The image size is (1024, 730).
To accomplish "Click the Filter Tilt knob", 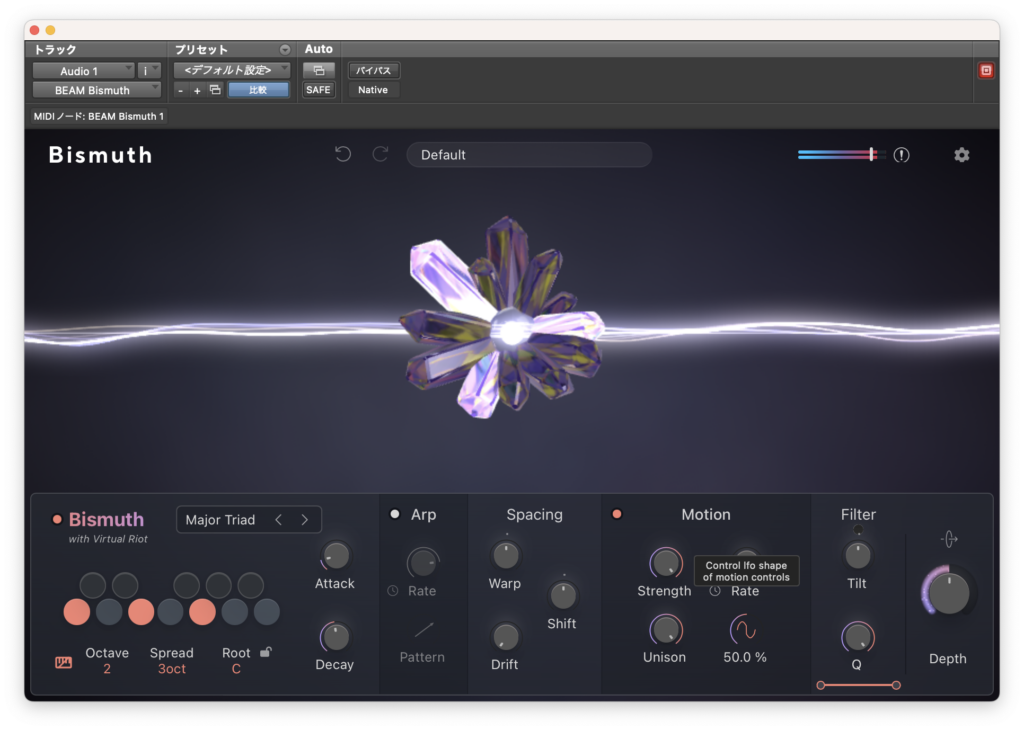I will (x=857, y=556).
